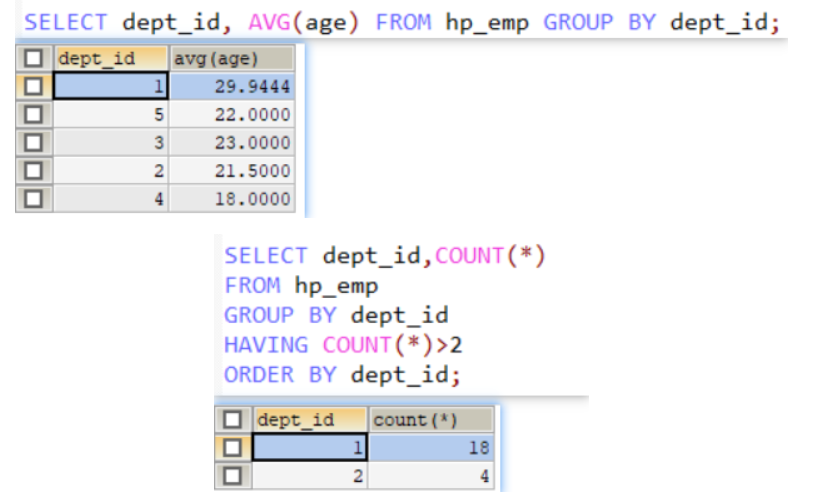
Task: Select count cell 18
Action: click(x=431, y=448)
